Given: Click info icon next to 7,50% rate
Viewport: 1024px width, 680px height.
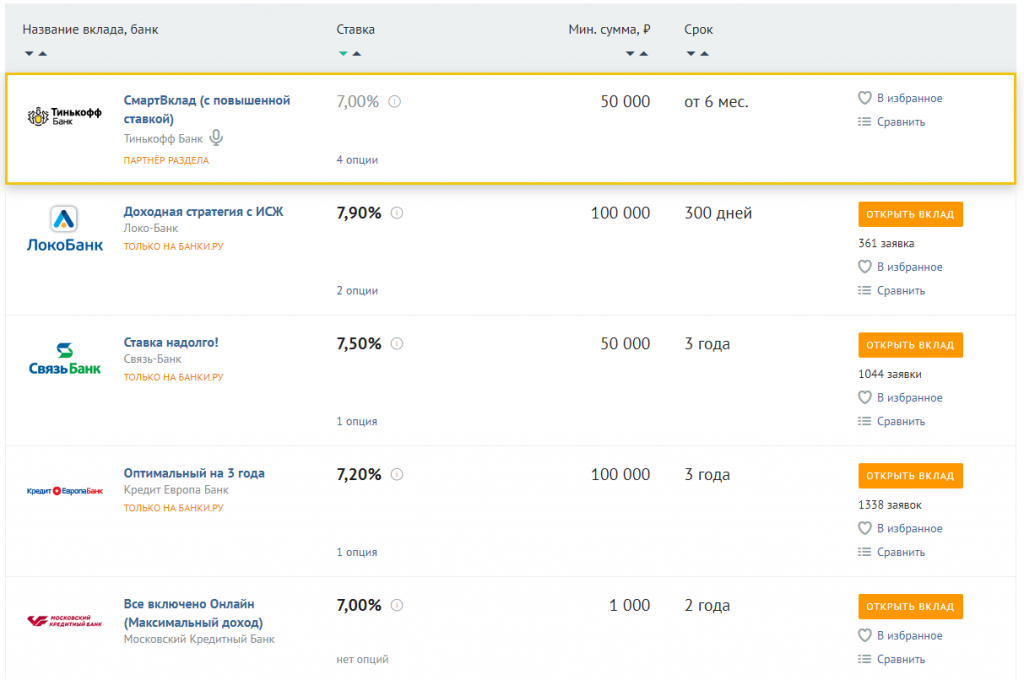Looking at the screenshot, I should (x=397, y=344).
